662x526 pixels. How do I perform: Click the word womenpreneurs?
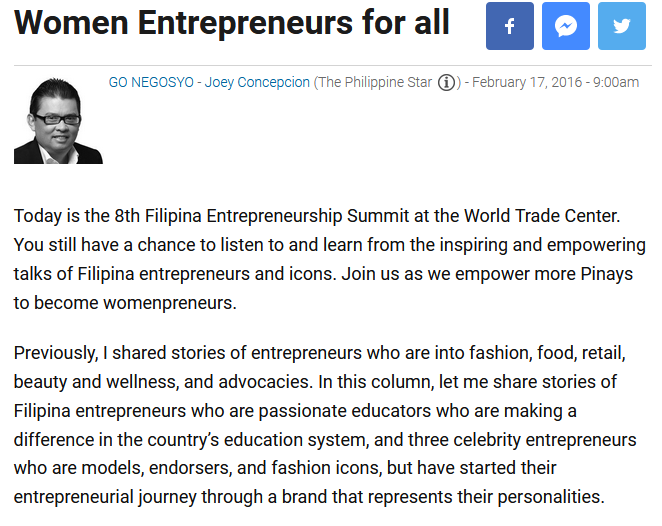(x=169, y=303)
